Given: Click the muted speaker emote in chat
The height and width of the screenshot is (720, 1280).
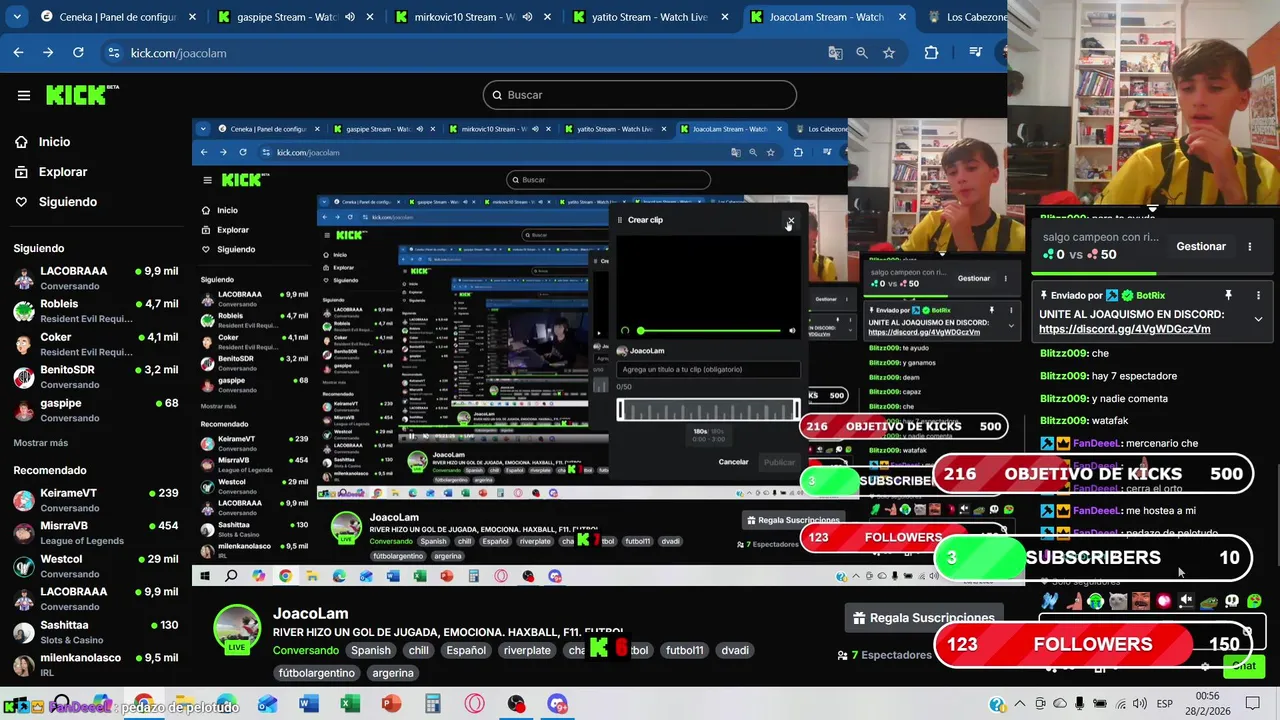Looking at the screenshot, I should (1186, 601).
